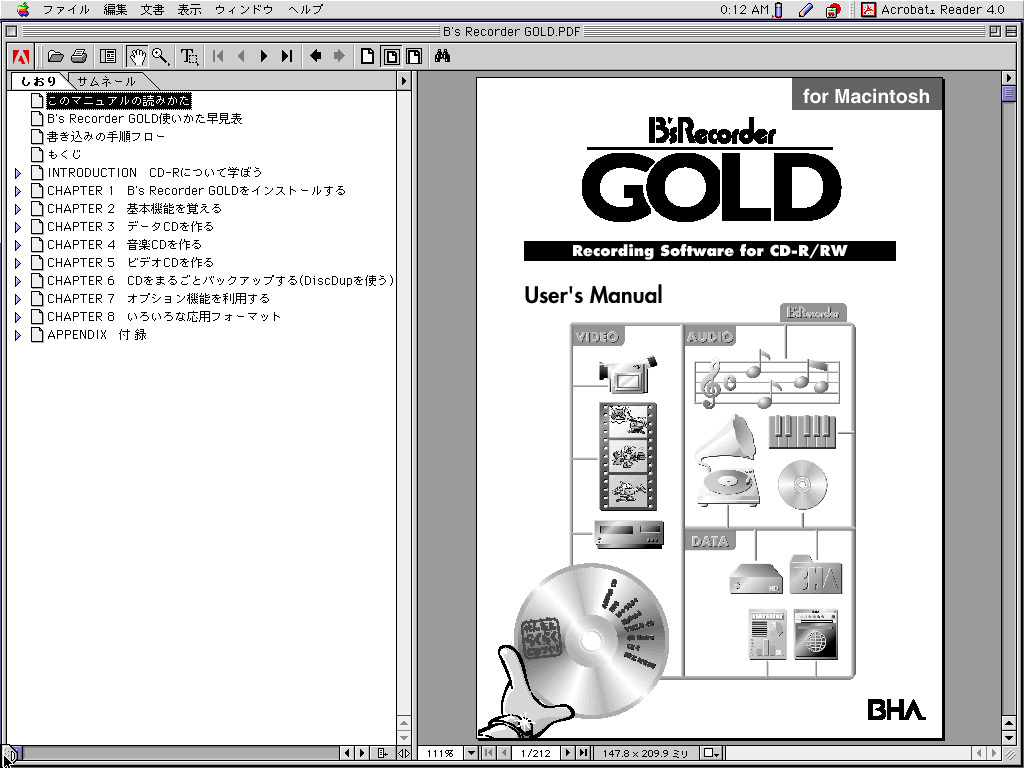Click status bar last page button
Image resolution: width=1024 pixels, height=768 pixels.
[583, 753]
